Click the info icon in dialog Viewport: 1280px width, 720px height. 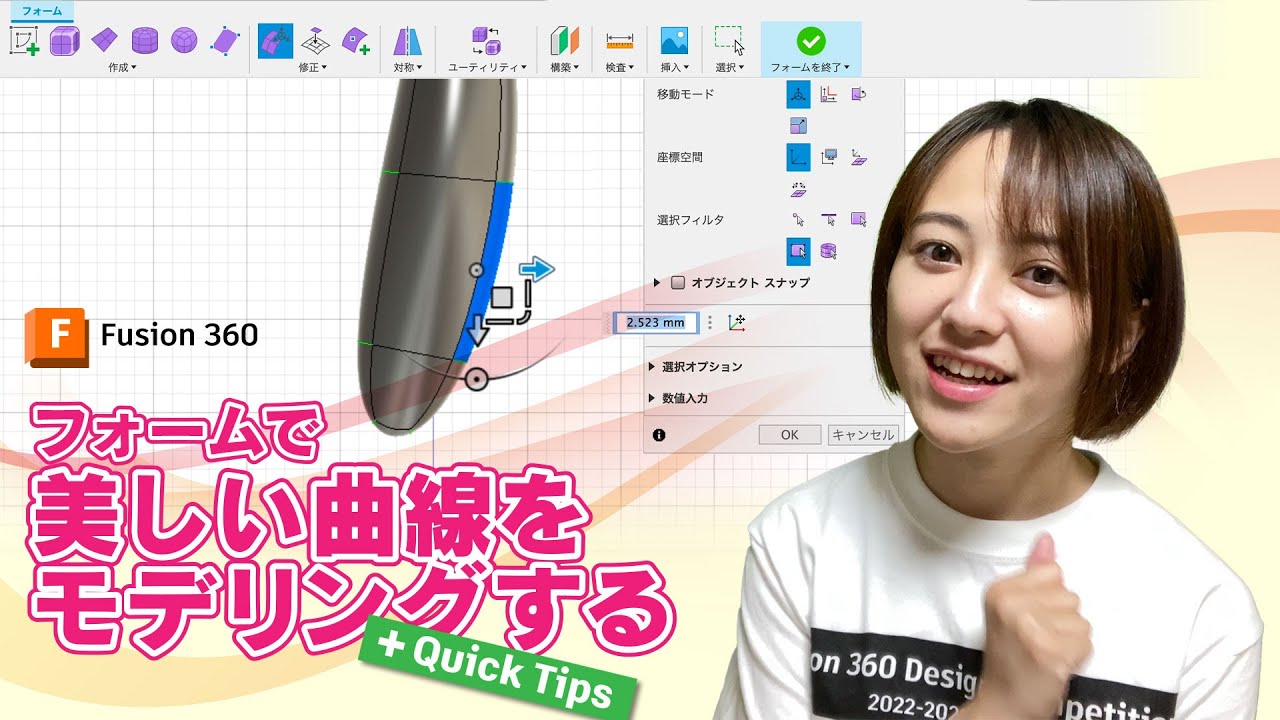pyautogui.click(x=659, y=435)
